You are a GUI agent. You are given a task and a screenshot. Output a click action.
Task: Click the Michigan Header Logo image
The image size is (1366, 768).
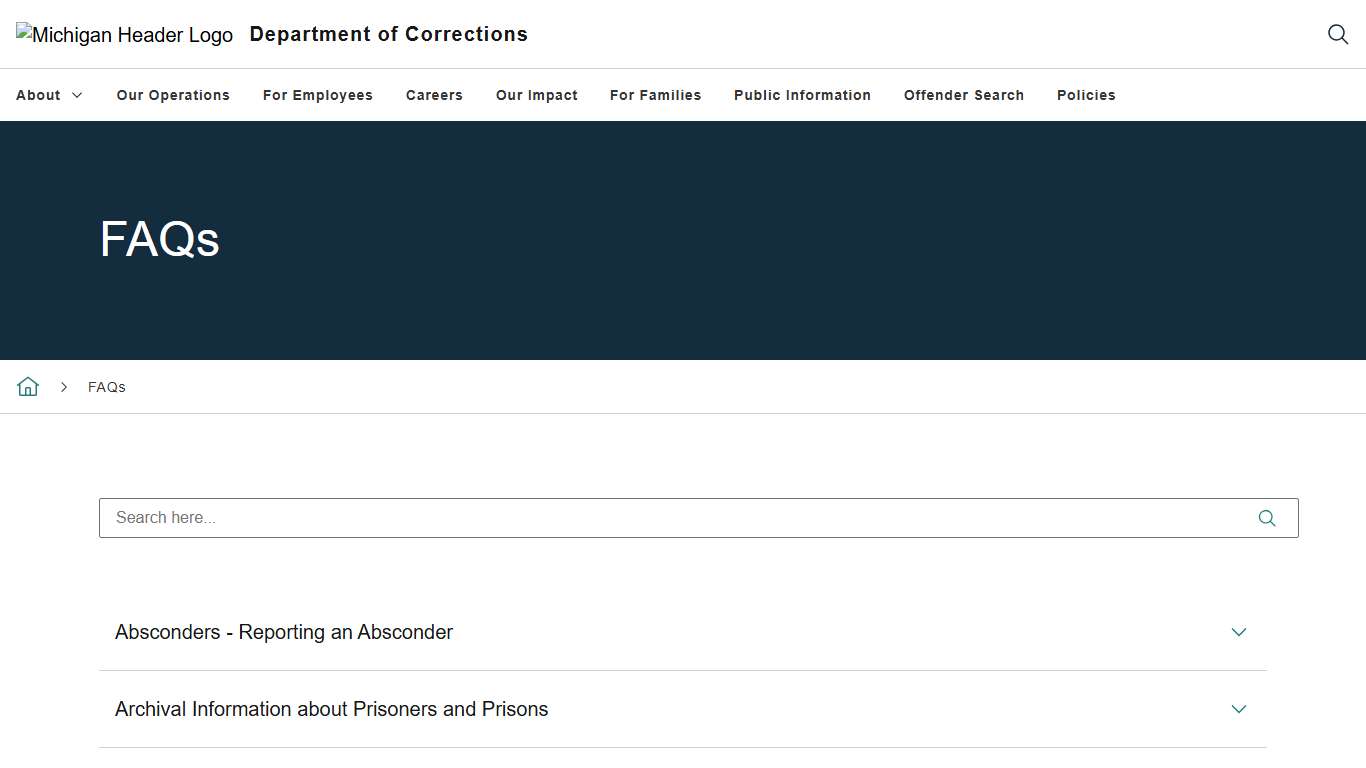[x=124, y=35]
